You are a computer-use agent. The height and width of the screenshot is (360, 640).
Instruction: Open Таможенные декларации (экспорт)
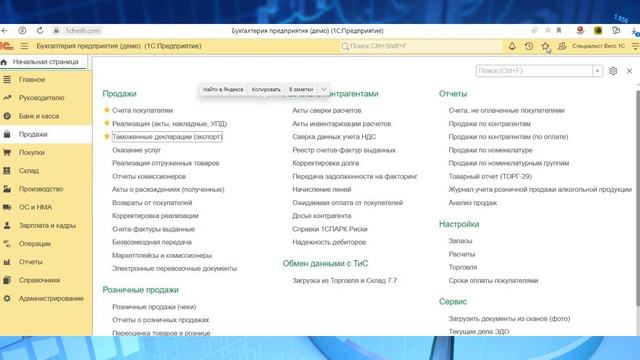click(167, 137)
